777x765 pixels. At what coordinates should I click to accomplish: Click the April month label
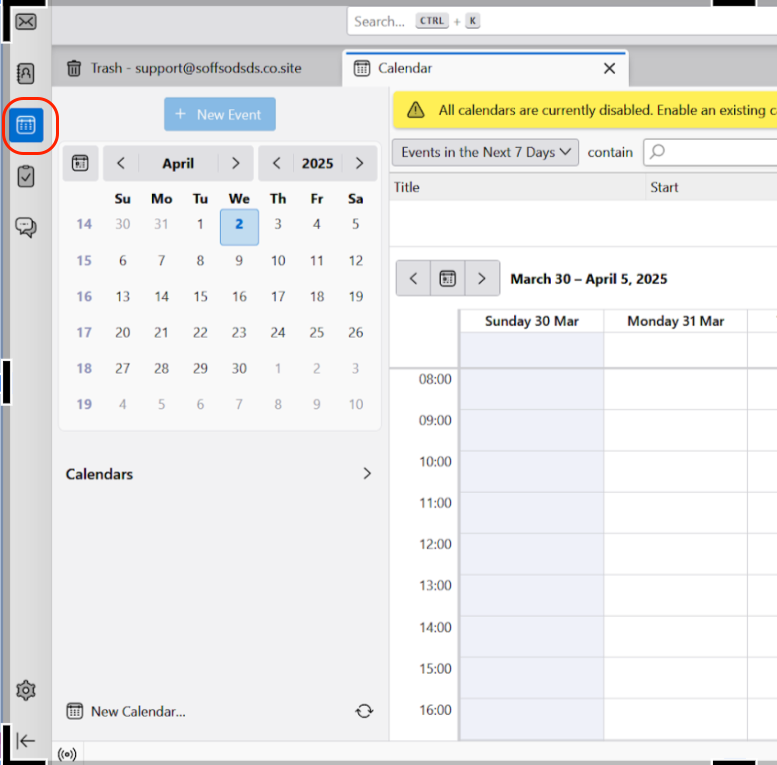[178, 163]
